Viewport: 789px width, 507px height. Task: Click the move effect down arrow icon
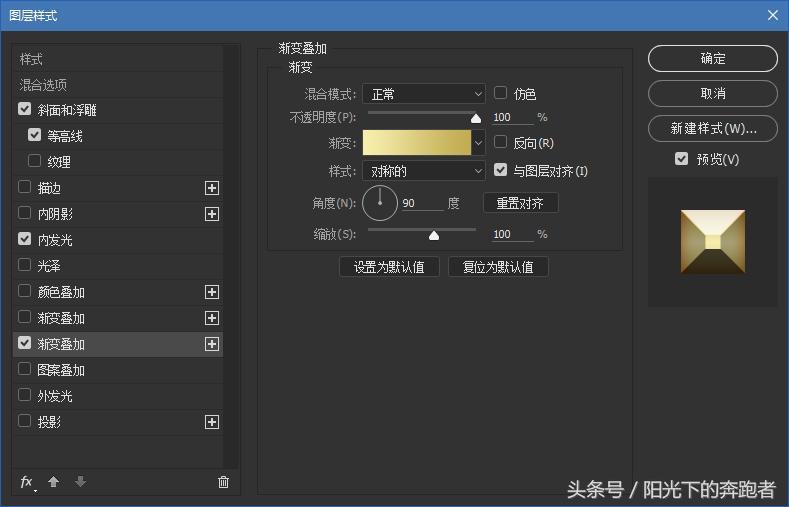click(x=81, y=482)
